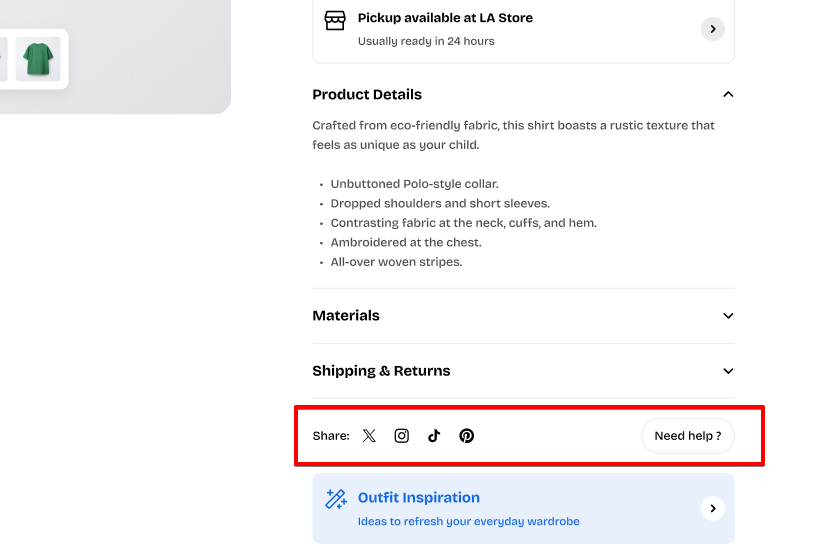
Task: Click the Outfit Inspiration magic wand icon
Action: coord(336,499)
